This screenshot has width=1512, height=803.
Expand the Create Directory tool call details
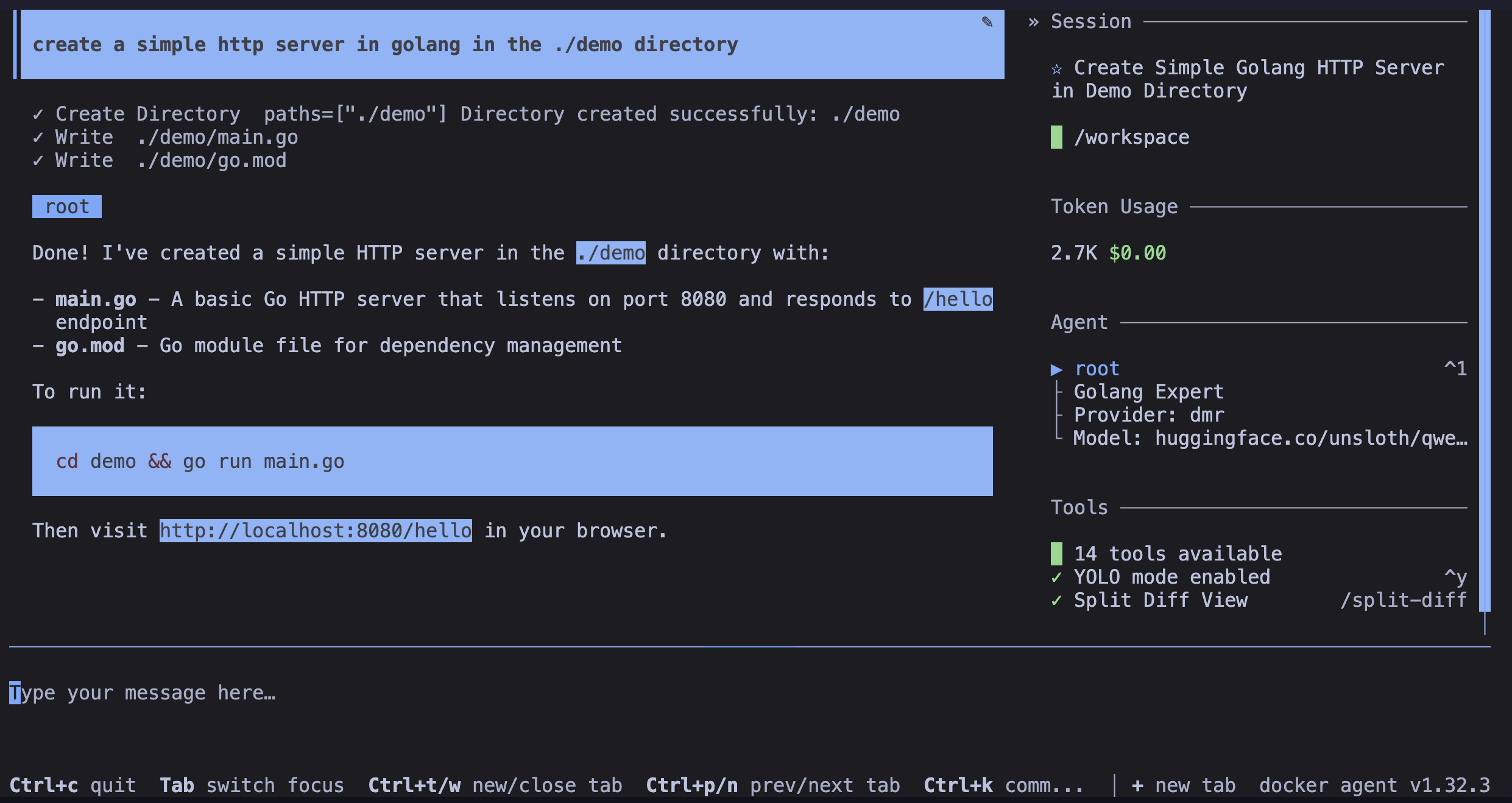point(147,114)
